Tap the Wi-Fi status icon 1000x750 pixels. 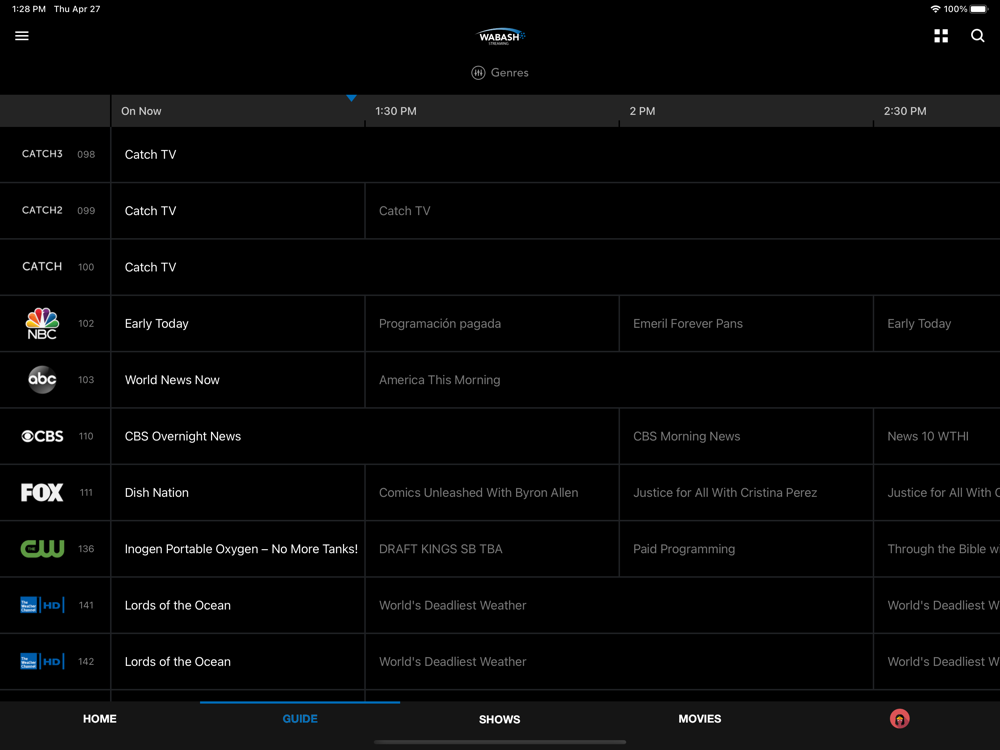[x=935, y=9]
